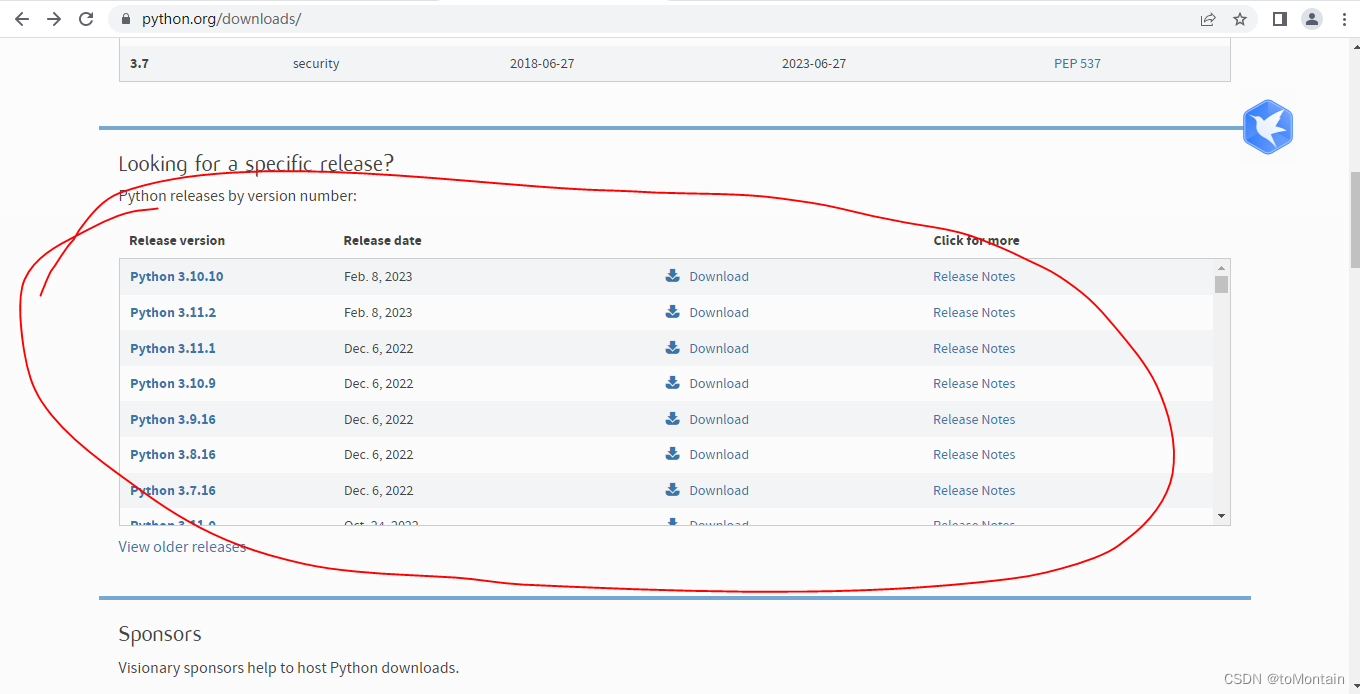This screenshot has height=694, width=1360.
Task: Click release list scrollbar up arrow
Action: [1221, 268]
